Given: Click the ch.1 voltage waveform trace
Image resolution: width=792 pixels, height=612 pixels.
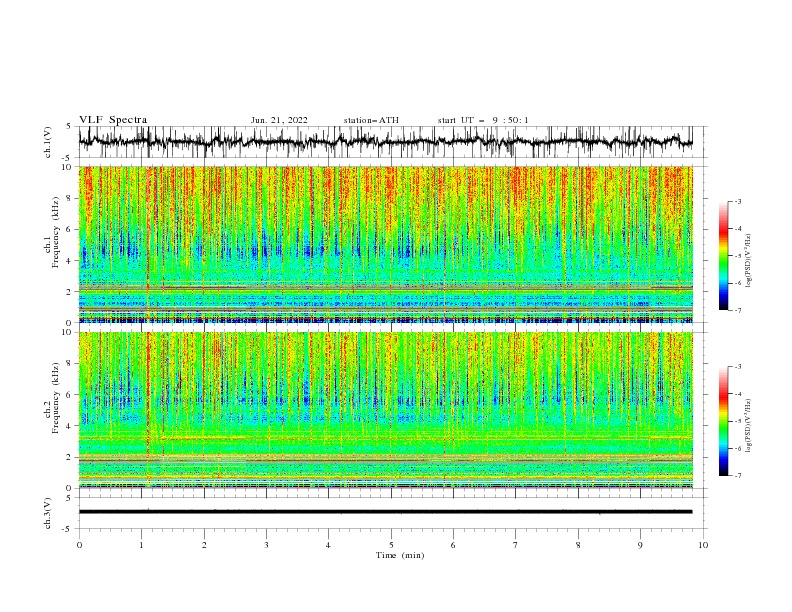Looking at the screenshot, I should [x=385, y=142].
